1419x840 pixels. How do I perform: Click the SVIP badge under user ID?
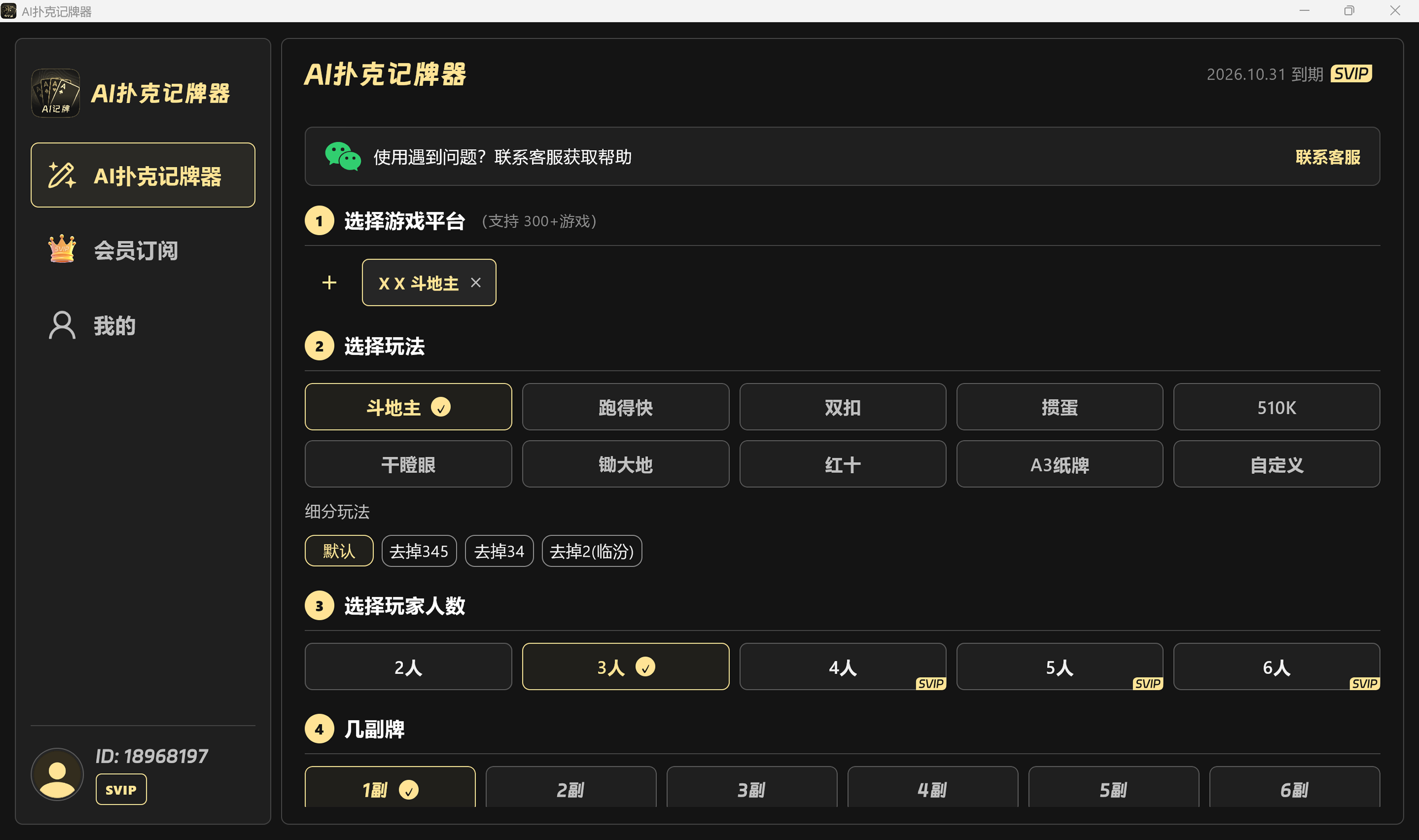120,790
